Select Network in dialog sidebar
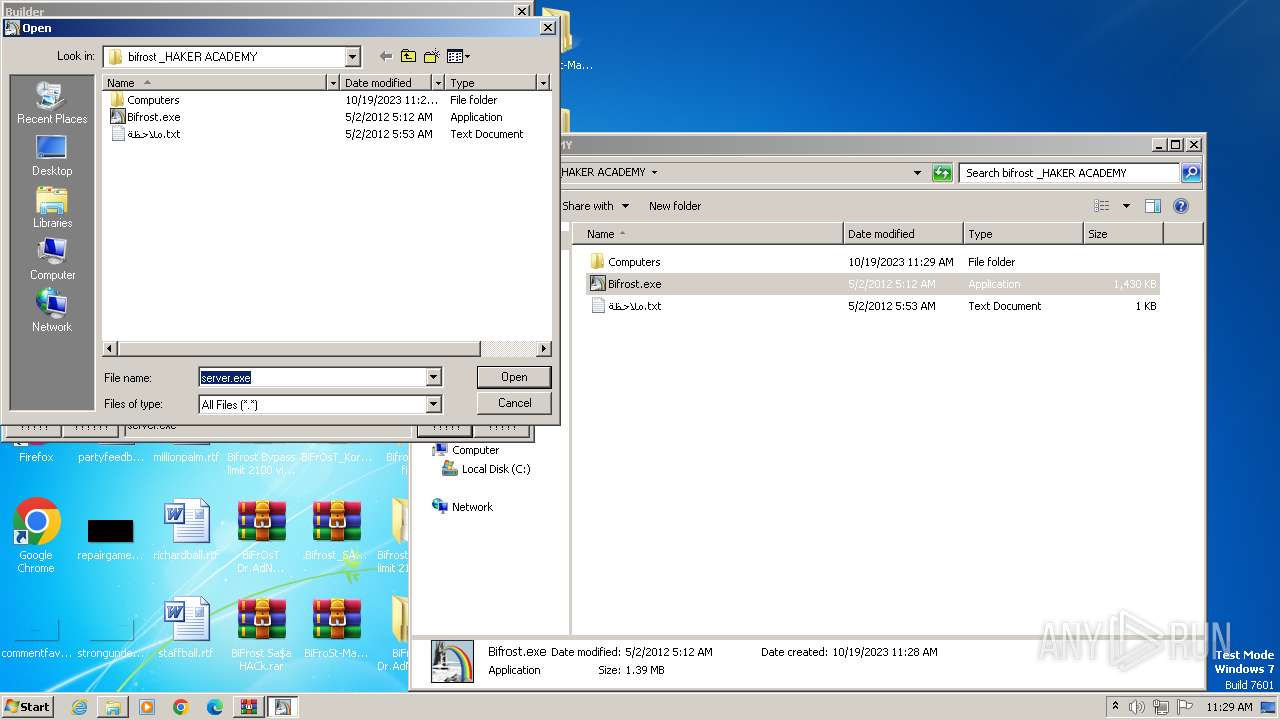1280x720 pixels. pyautogui.click(x=52, y=311)
